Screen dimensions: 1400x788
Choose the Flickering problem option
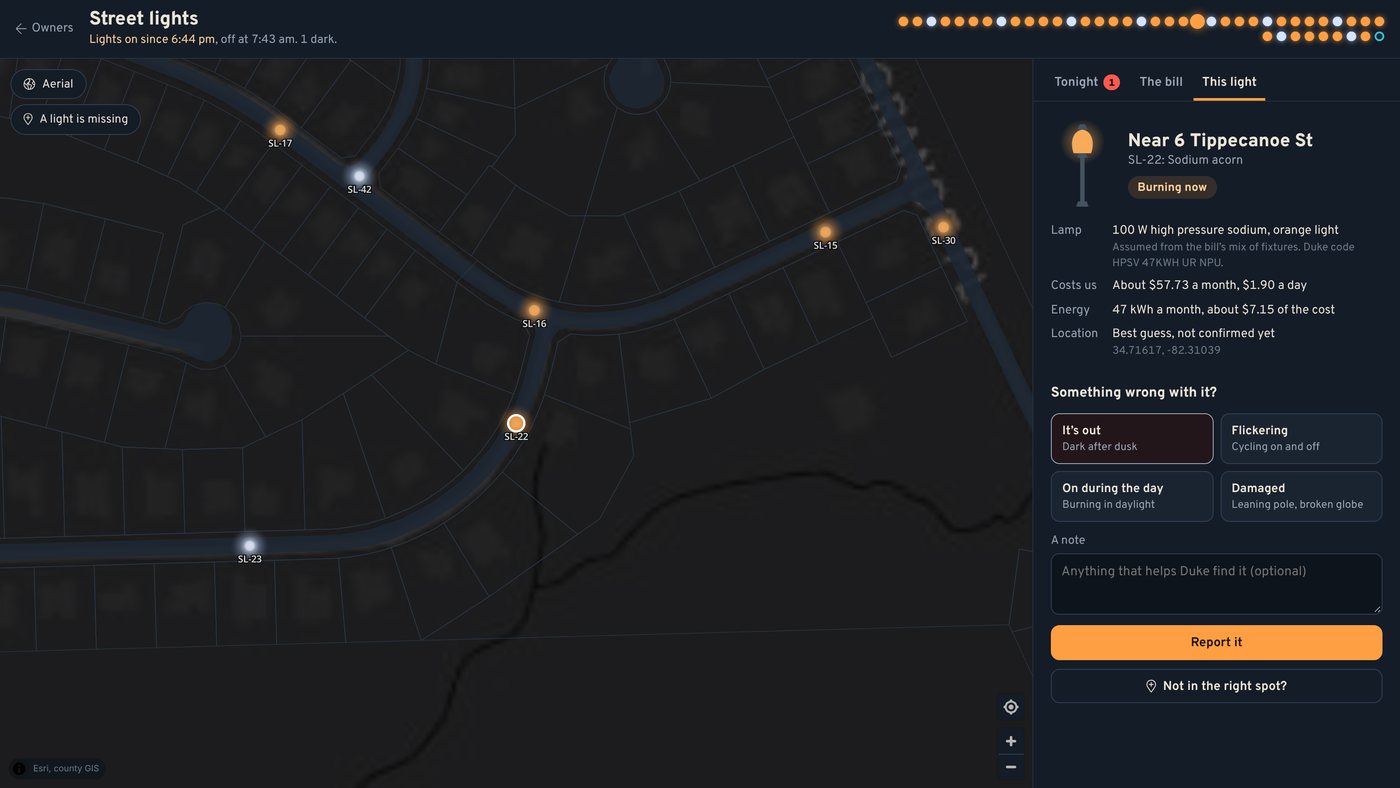pos(1301,439)
